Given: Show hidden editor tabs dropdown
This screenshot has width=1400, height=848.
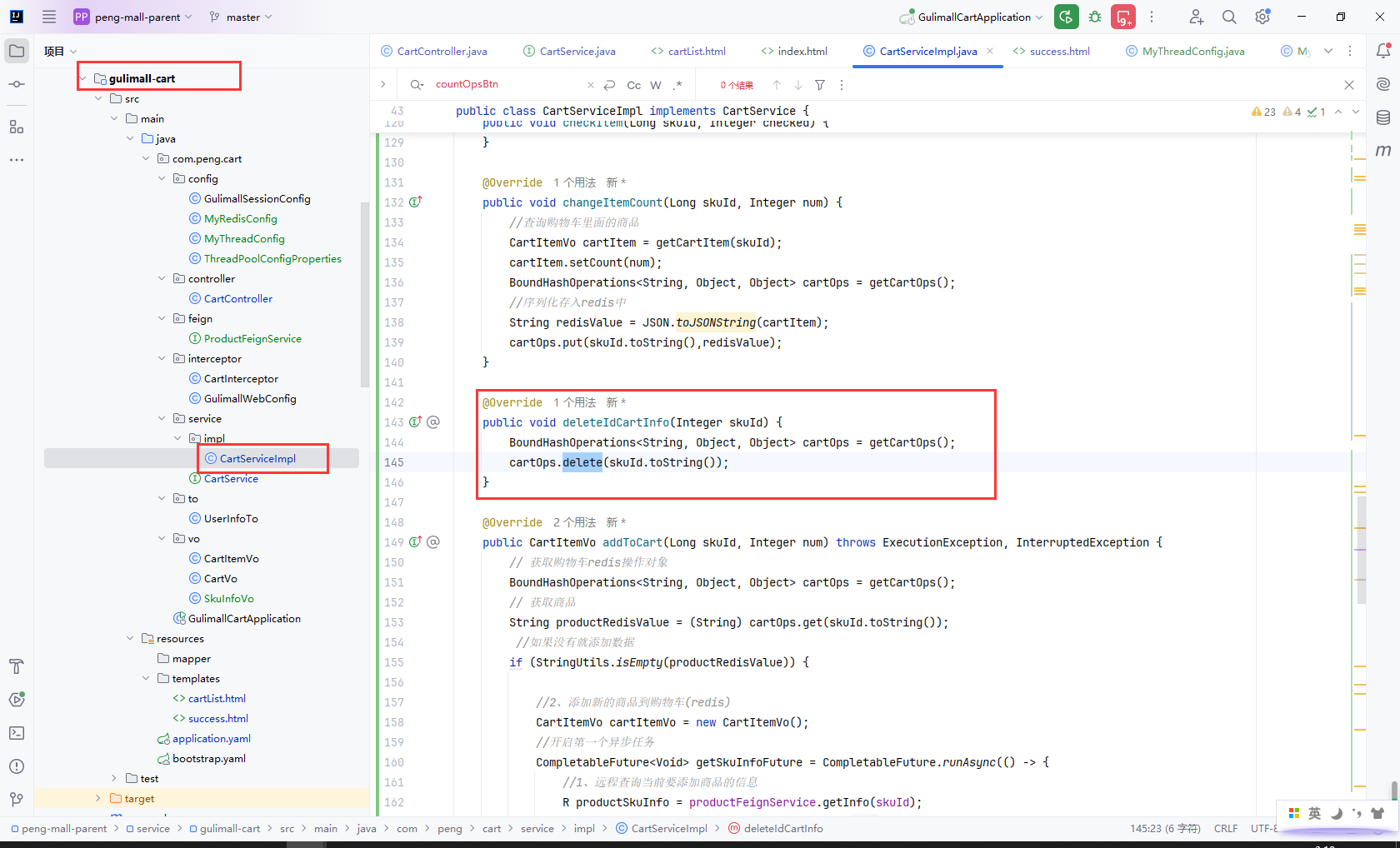Looking at the screenshot, I should pyautogui.click(x=1328, y=51).
